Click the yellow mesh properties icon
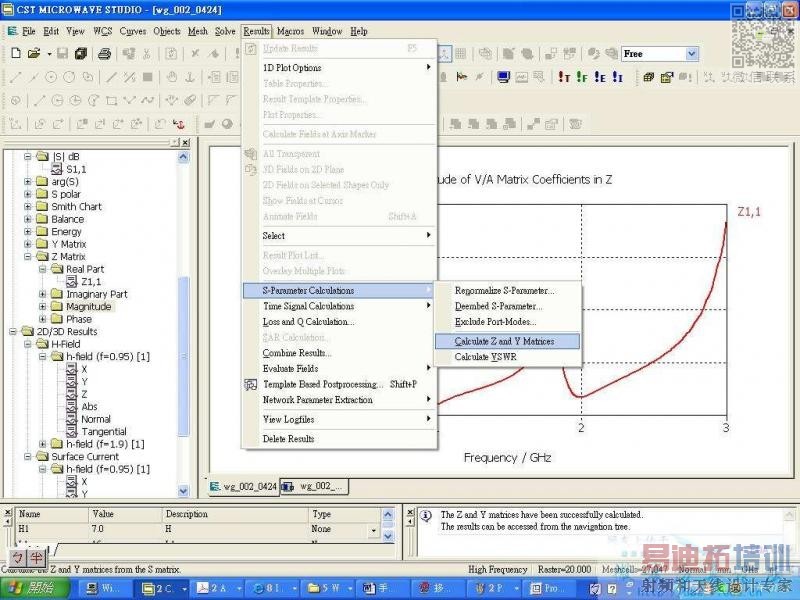The image size is (800, 600). pyautogui.click(x=666, y=77)
